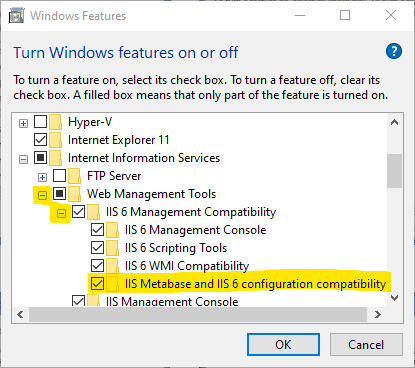Image resolution: width=415 pixels, height=368 pixels.
Task: Click the Windows Features title bar icon
Action: pos(17,16)
